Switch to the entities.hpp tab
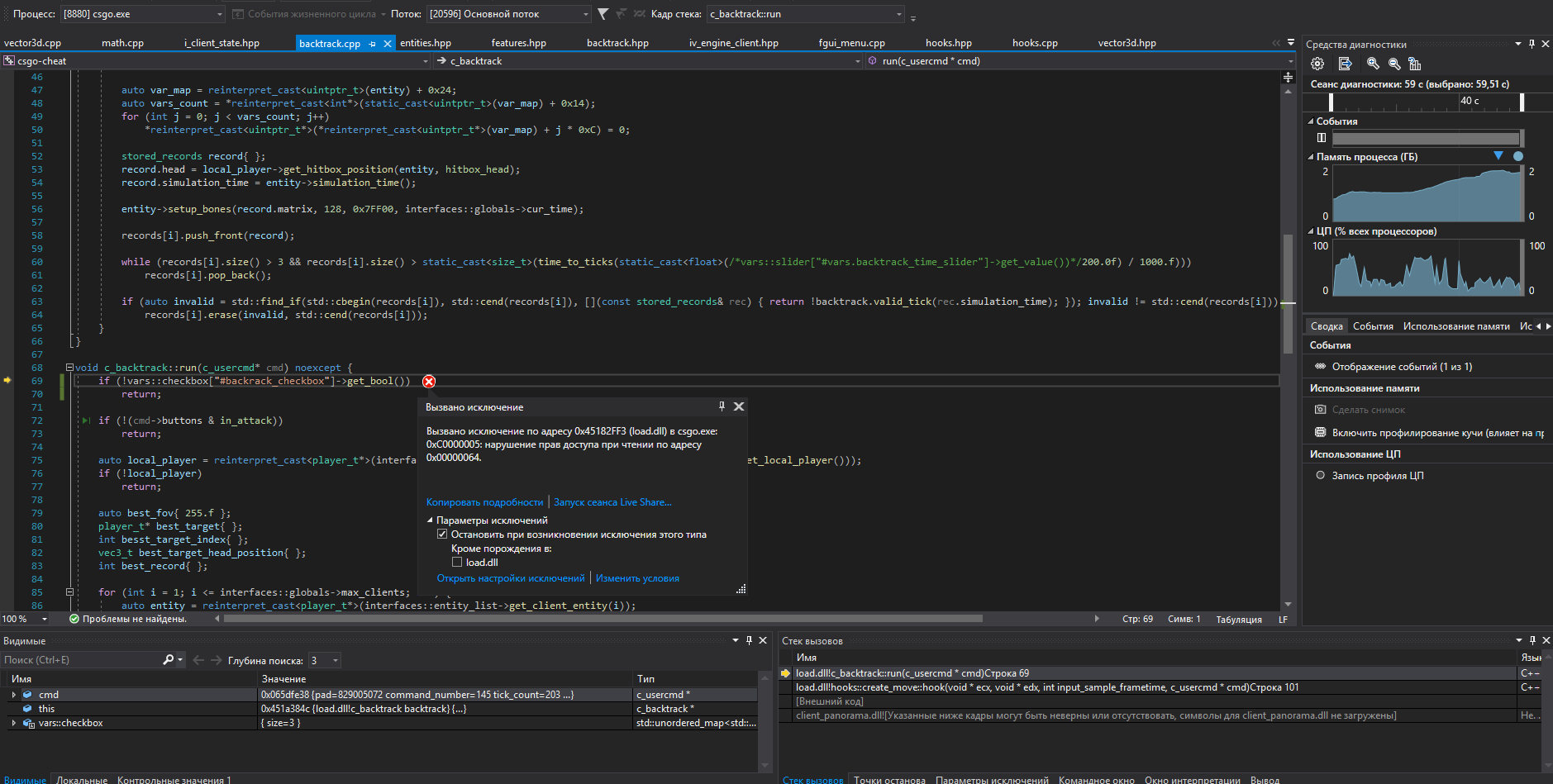Image resolution: width=1553 pixels, height=784 pixels. point(426,43)
